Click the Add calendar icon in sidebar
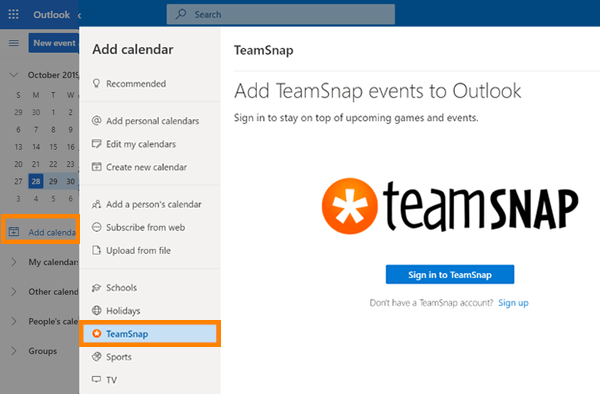The width and height of the screenshot is (600, 394). (x=14, y=232)
